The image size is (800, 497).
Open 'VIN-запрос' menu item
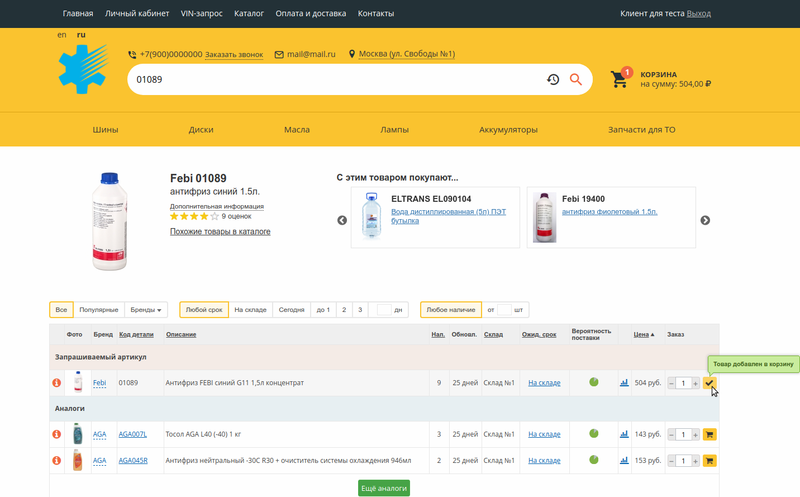[x=202, y=14]
